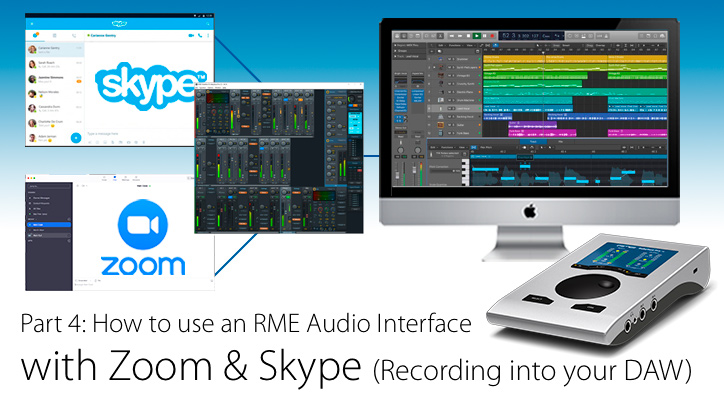724x408 pixels.
Task: Select the yellow Drummer region in Logic
Action: [513, 59]
